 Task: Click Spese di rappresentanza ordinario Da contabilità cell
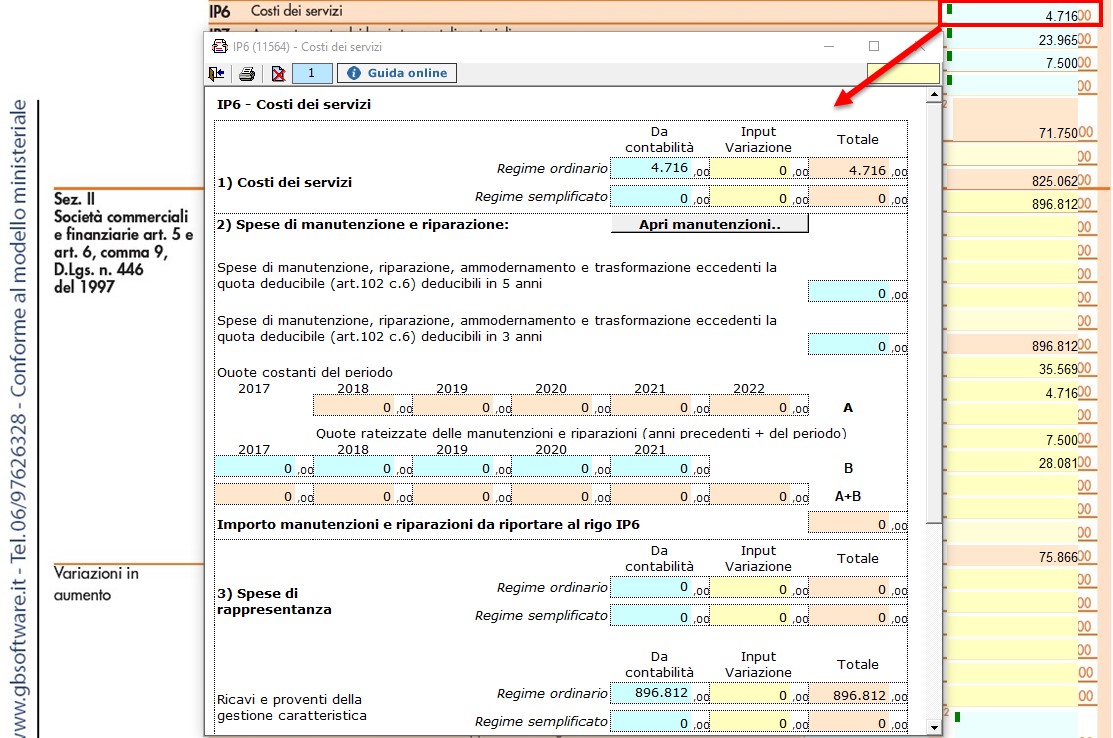pos(659,588)
